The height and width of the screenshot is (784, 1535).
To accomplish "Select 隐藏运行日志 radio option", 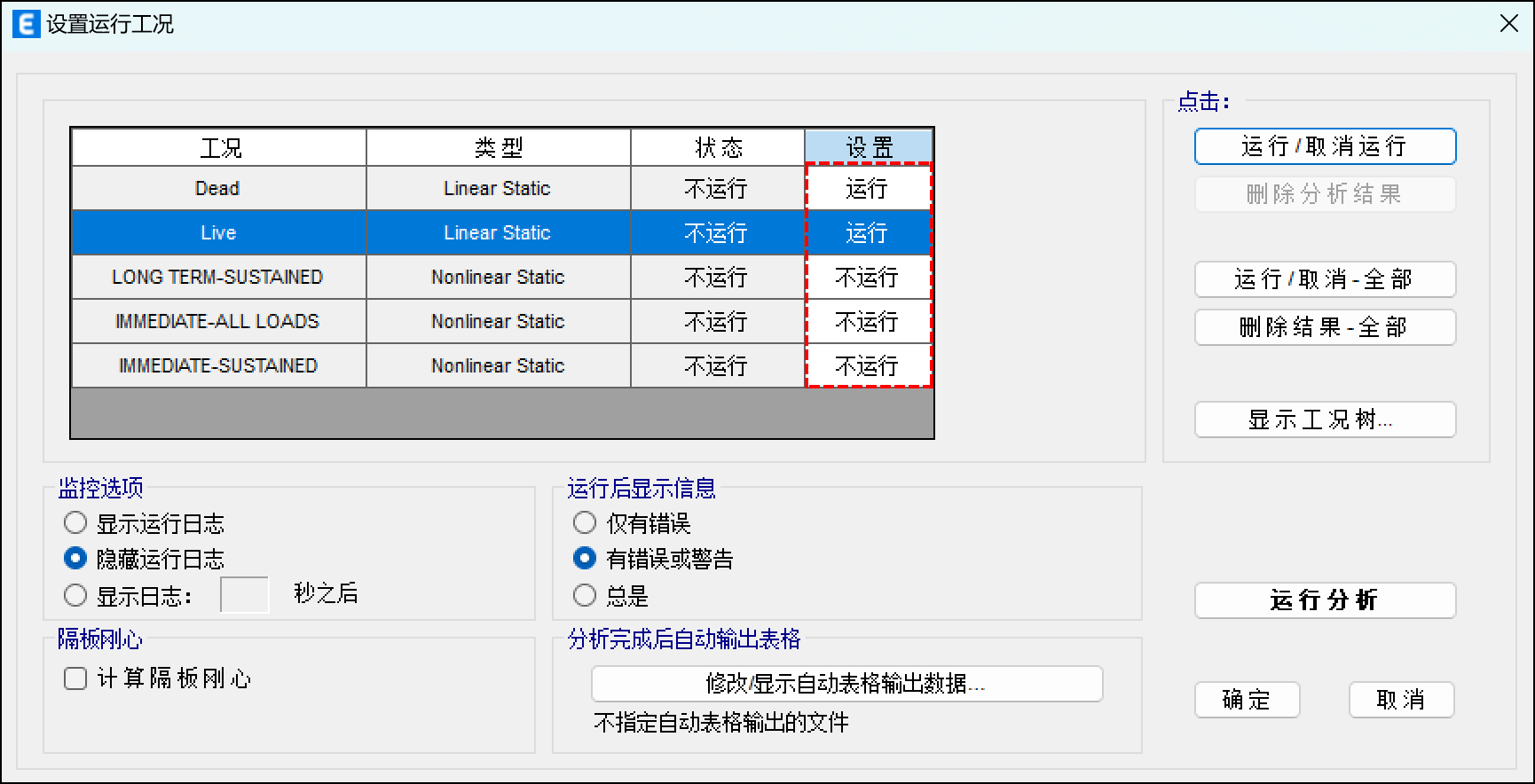I will point(75,559).
